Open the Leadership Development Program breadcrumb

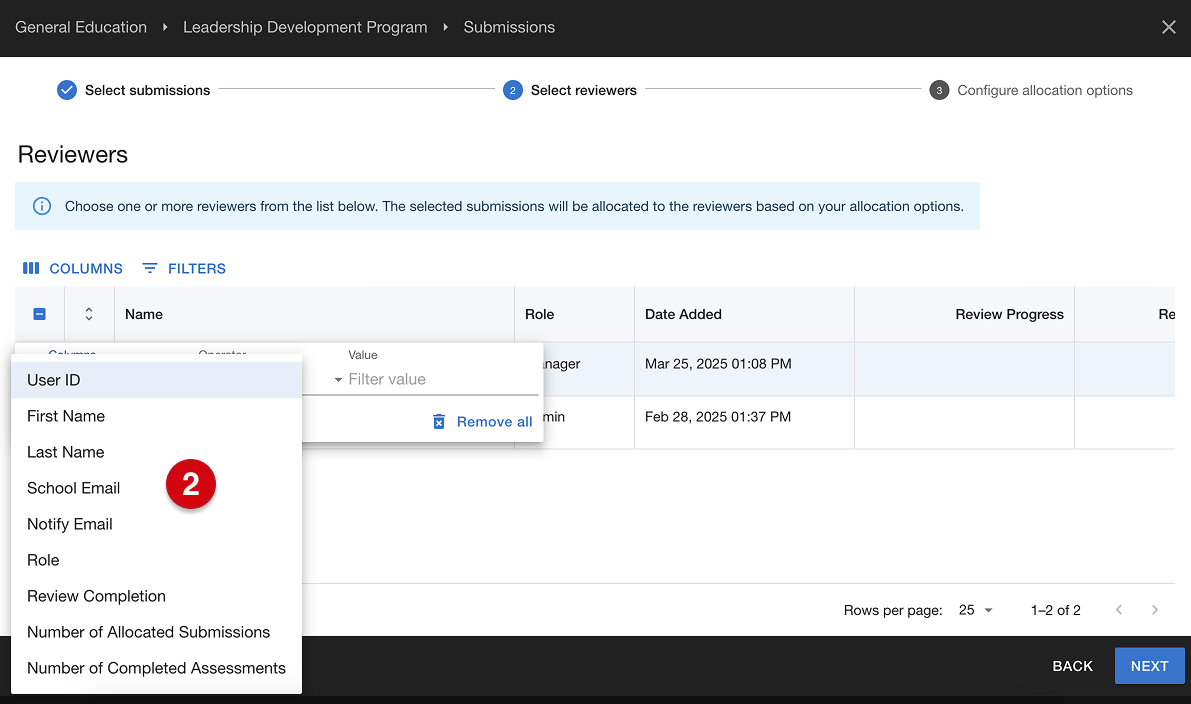click(305, 27)
